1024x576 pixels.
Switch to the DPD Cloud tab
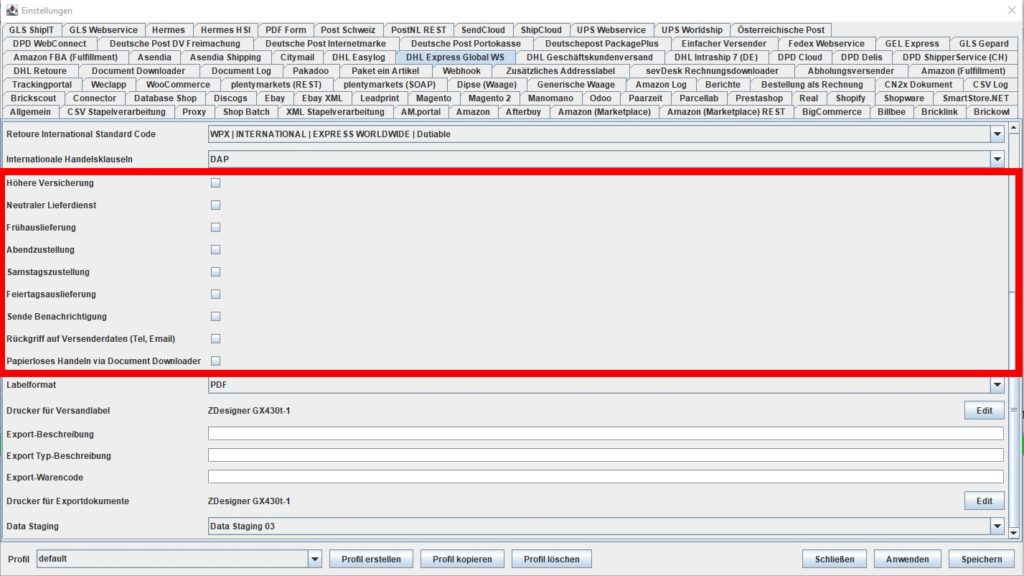pos(799,57)
